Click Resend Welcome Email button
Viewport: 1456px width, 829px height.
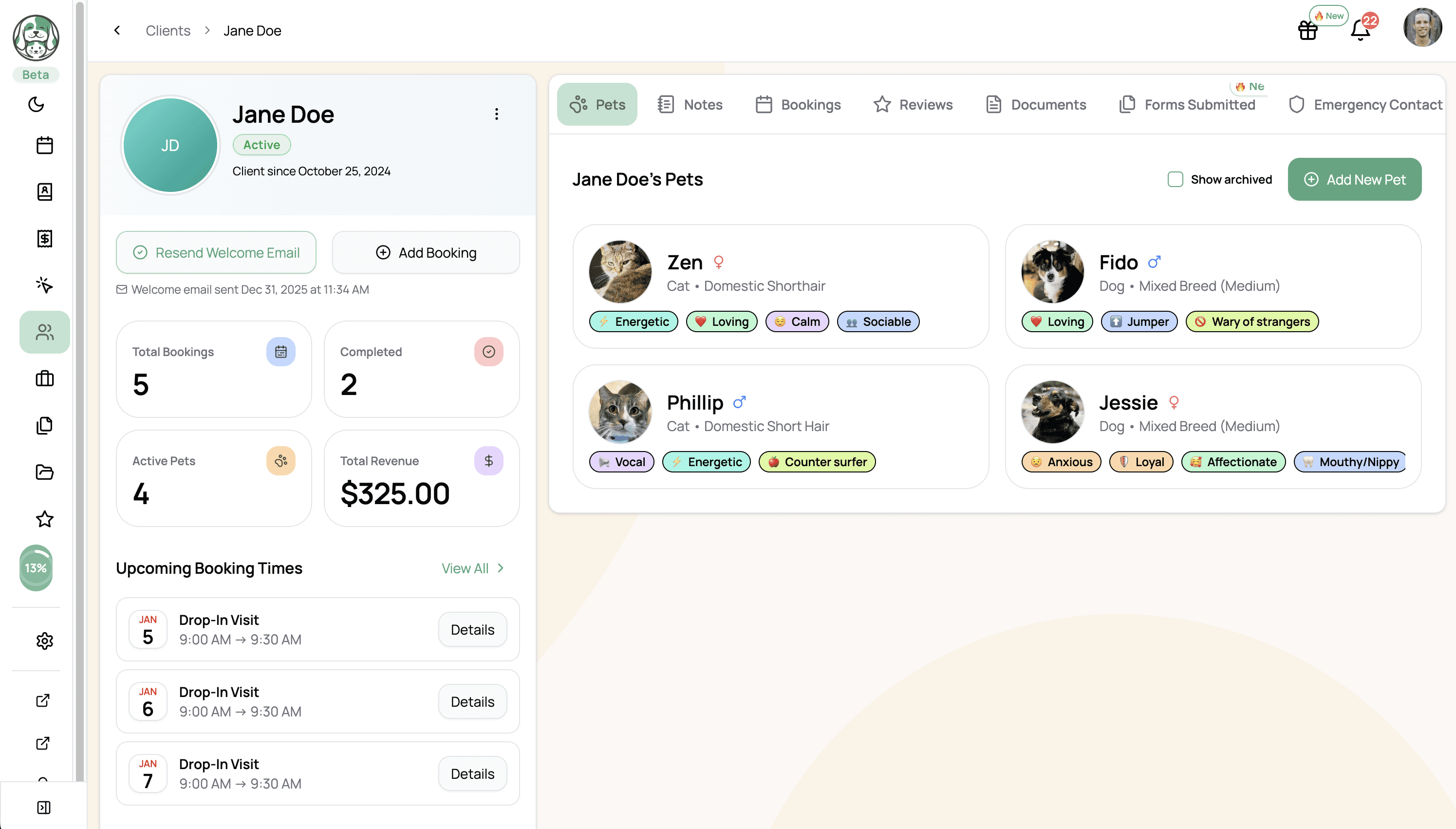(216, 252)
